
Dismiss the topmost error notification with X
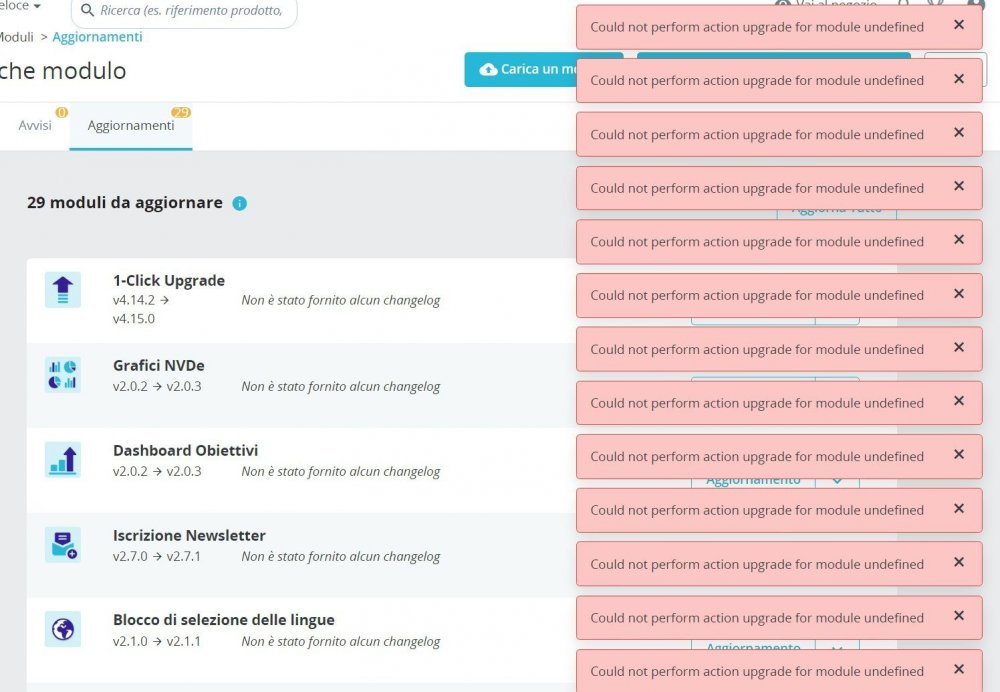pos(959,25)
